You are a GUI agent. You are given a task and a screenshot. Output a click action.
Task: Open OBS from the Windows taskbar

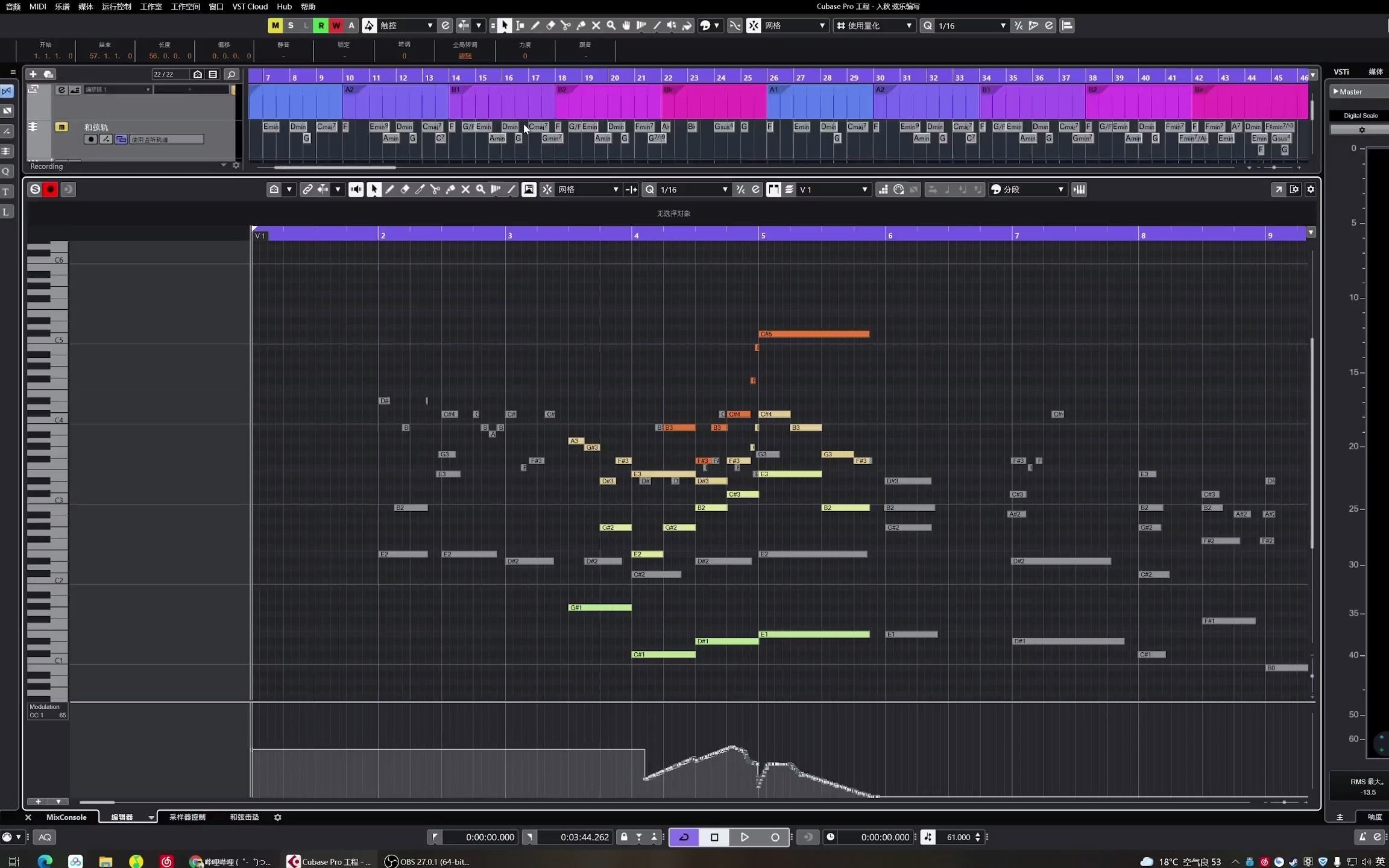tap(427, 861)
